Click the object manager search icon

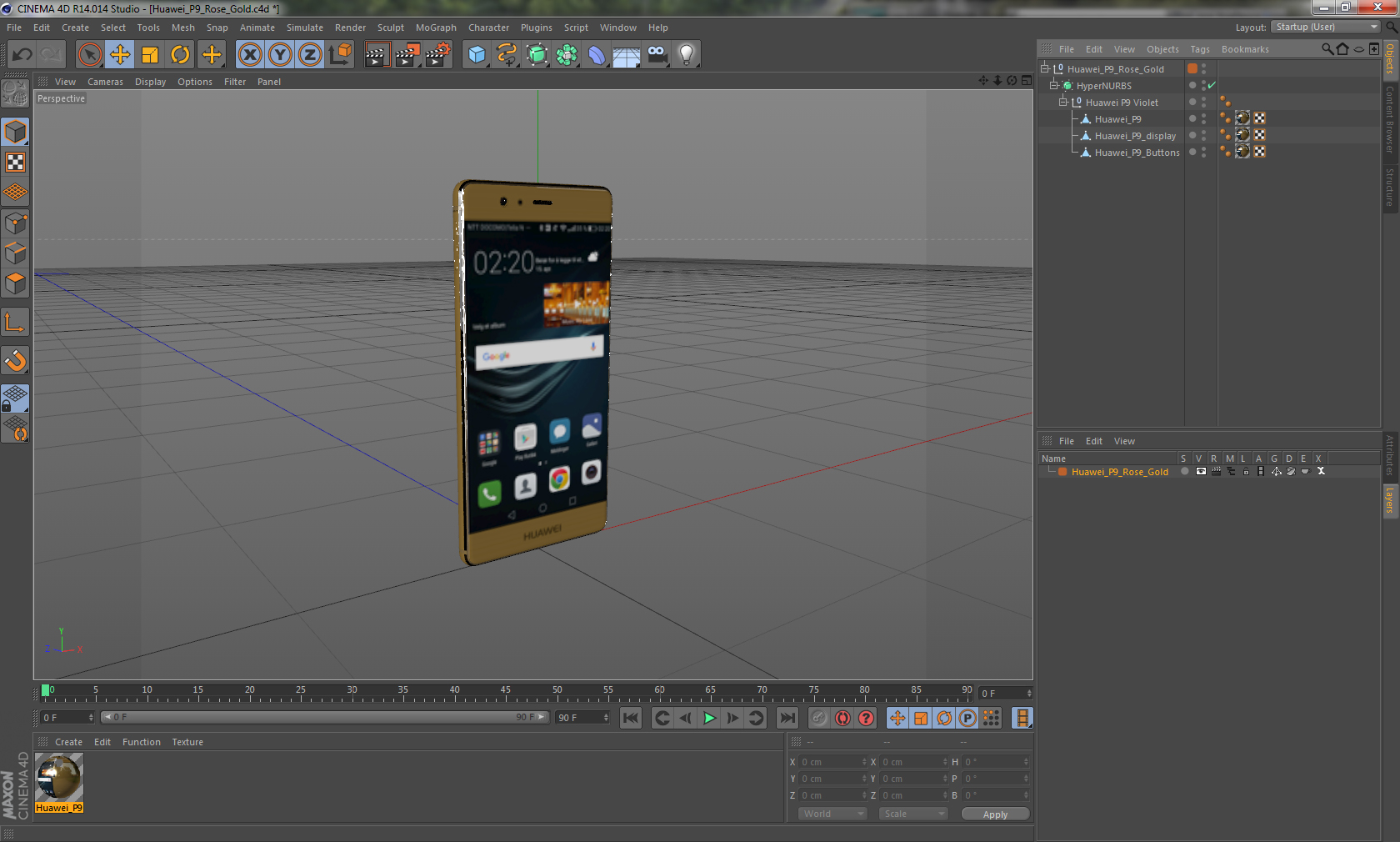click(1327, 49)
